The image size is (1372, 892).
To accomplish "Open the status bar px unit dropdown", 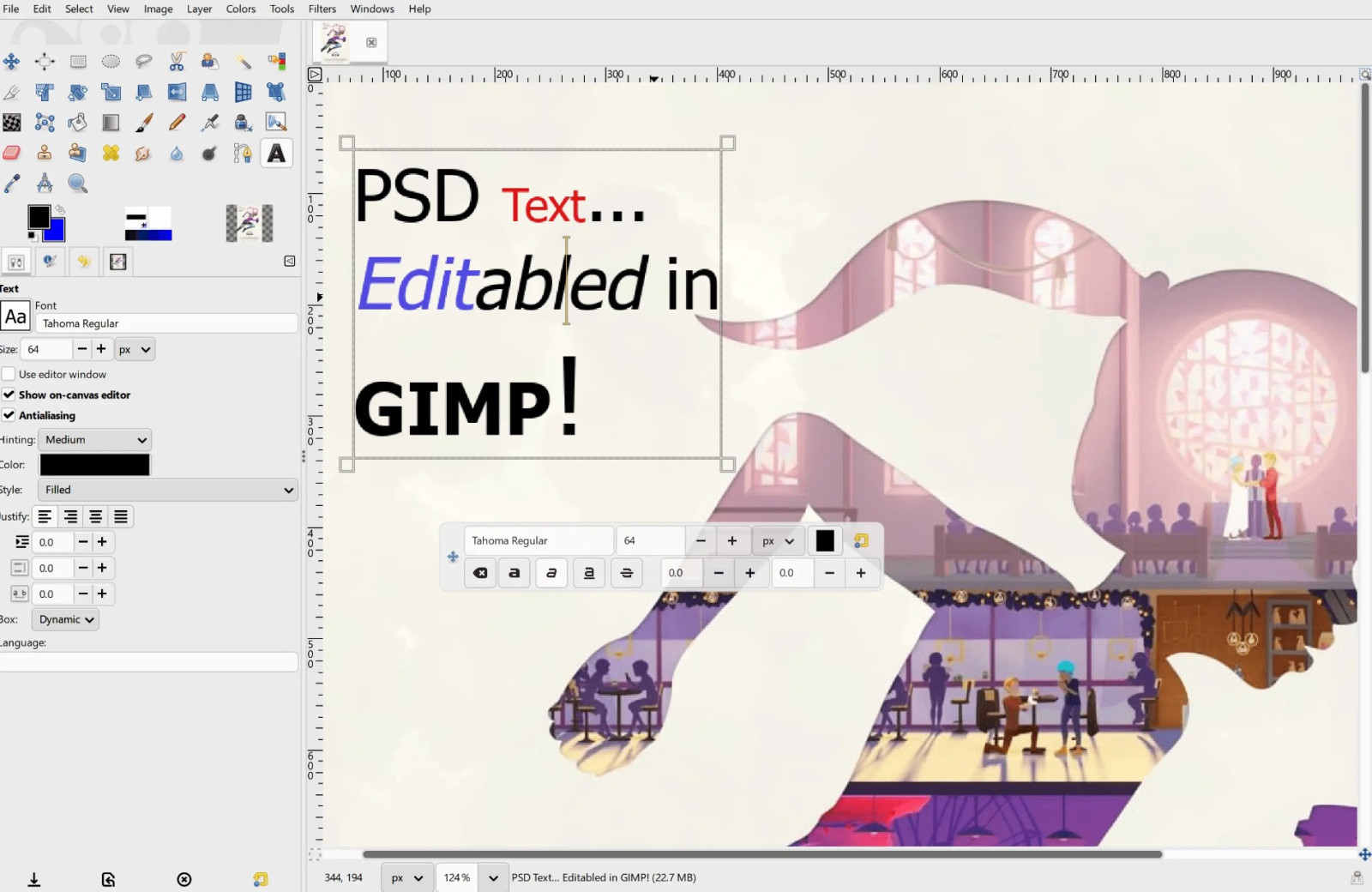I will [407, 877].
